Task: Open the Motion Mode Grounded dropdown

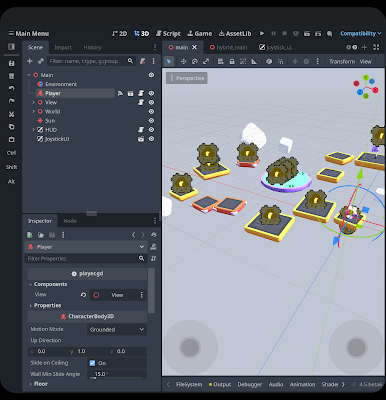Action: click(x=117, y=329)
